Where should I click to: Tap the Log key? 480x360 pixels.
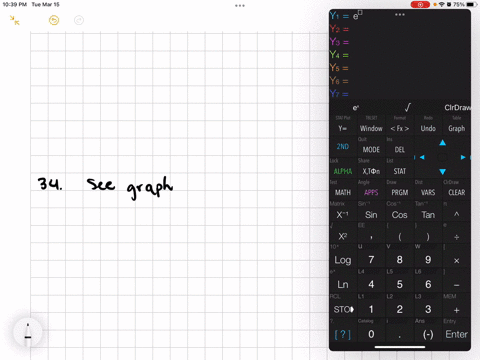(343, 260)
